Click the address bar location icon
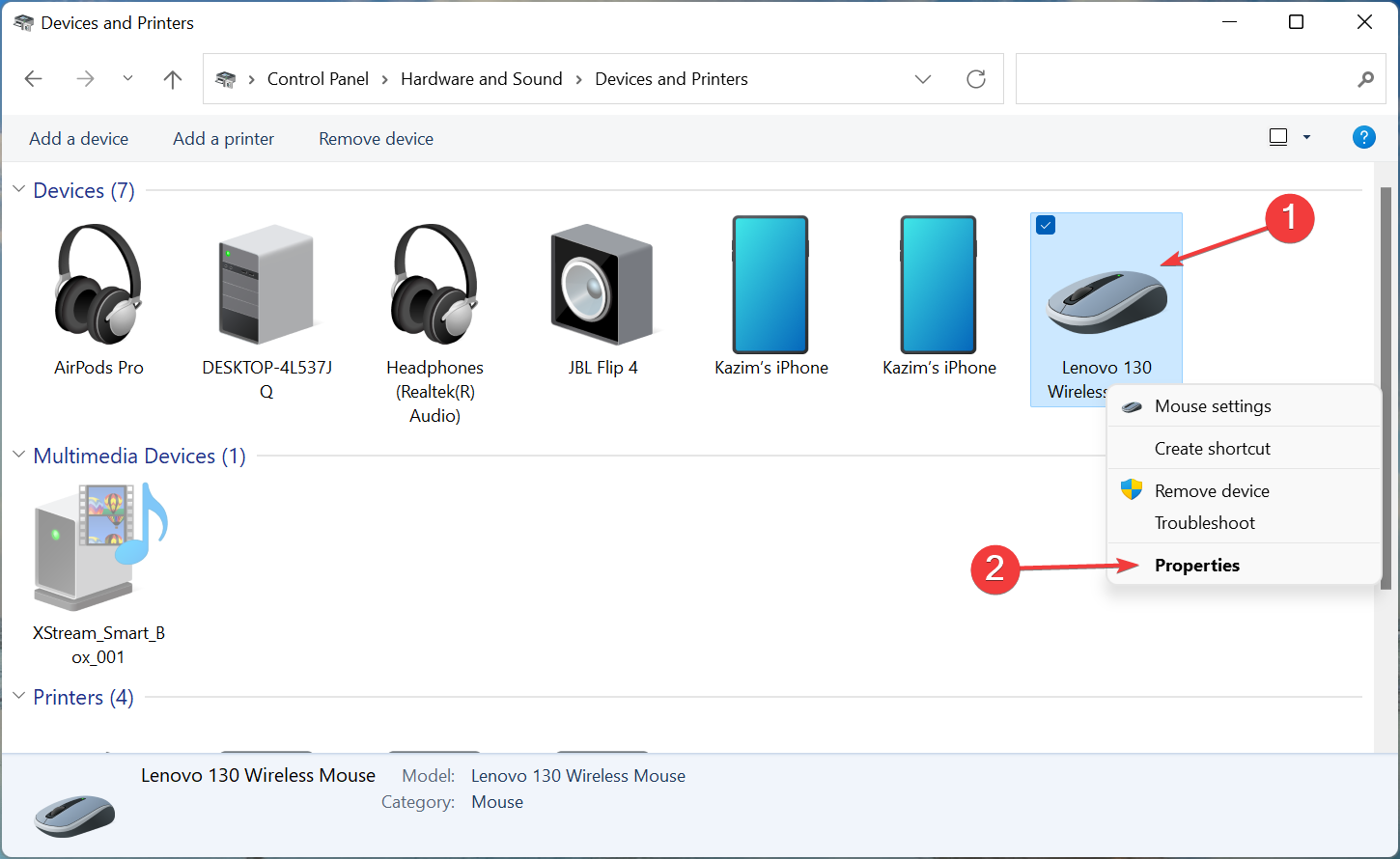This screenshot has width=1400, height=859. (226, 79)
